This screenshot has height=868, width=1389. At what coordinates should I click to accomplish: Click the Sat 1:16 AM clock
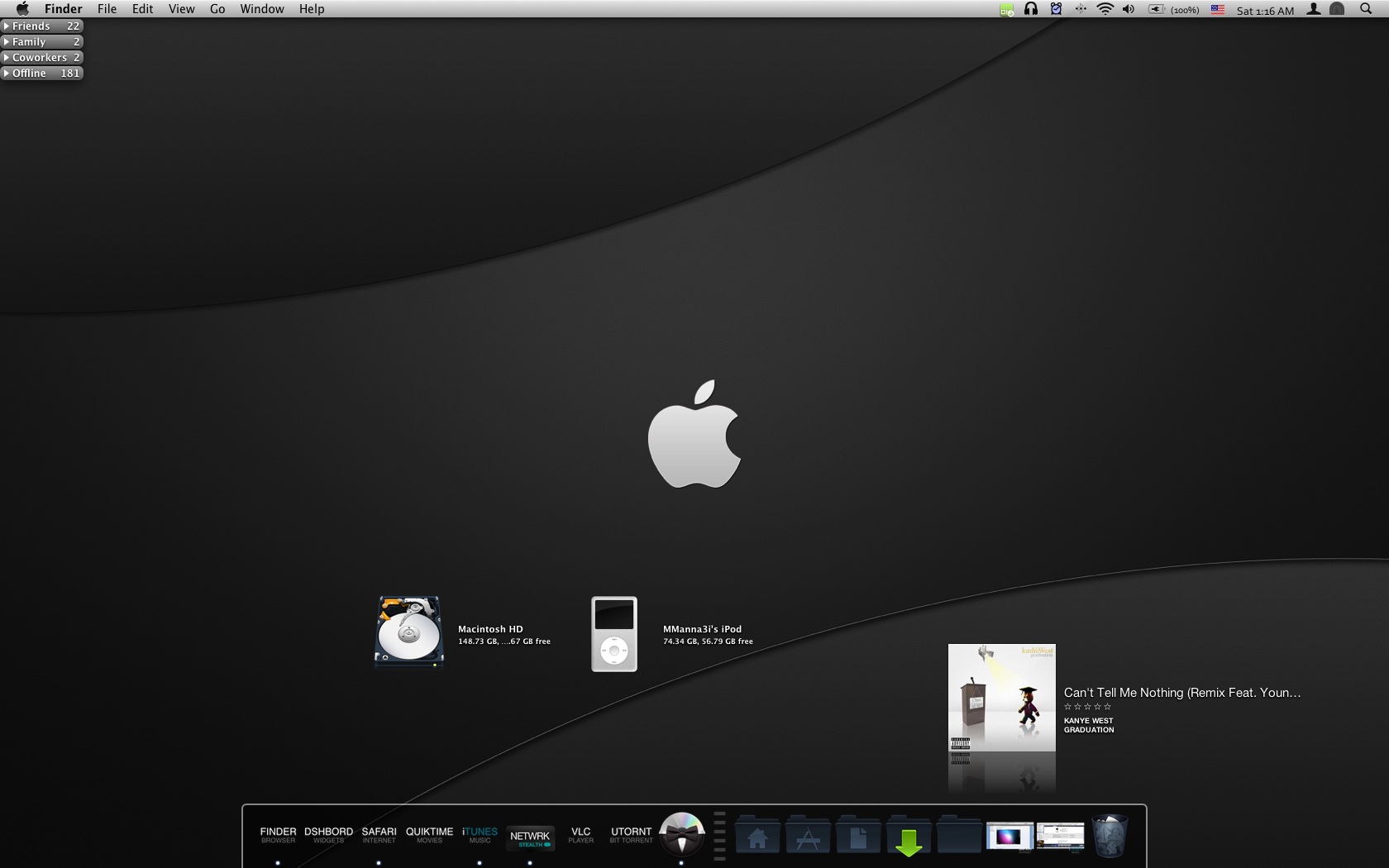pyautogui.click(x=1265, y=11)
